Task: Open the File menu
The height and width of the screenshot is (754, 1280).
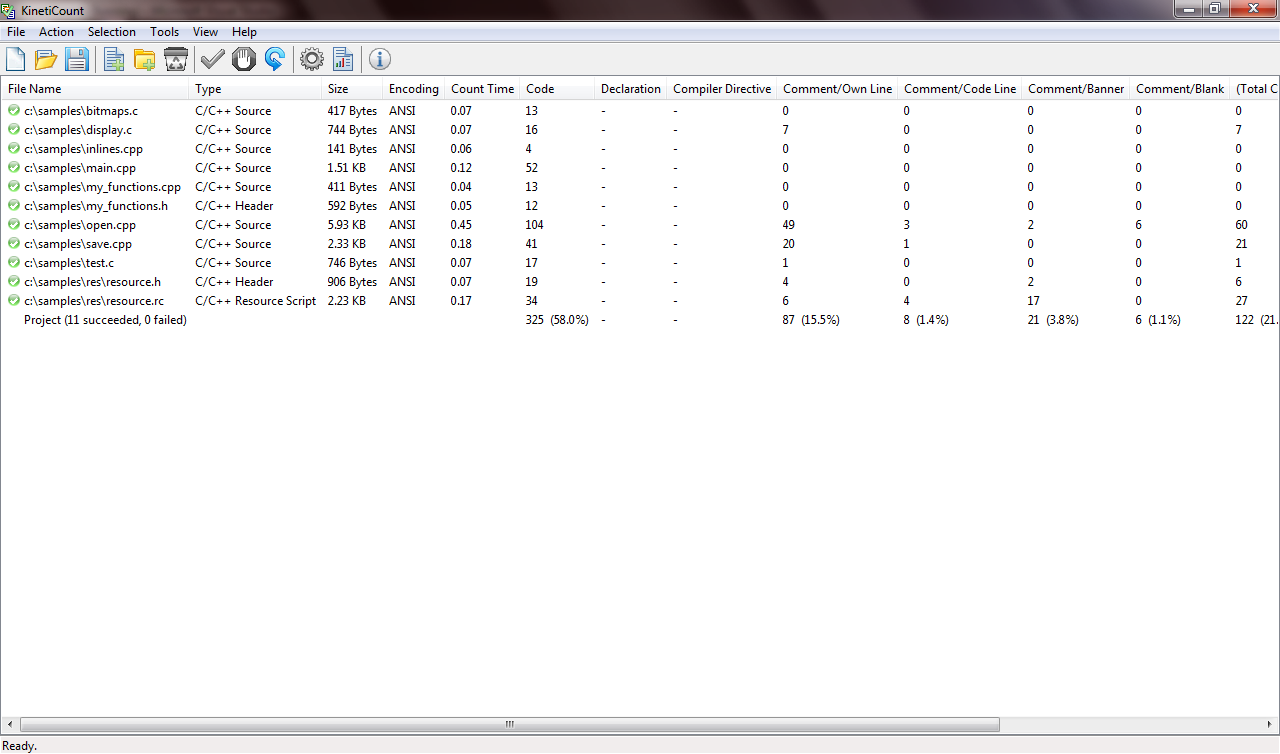Action: click(16, 32)
